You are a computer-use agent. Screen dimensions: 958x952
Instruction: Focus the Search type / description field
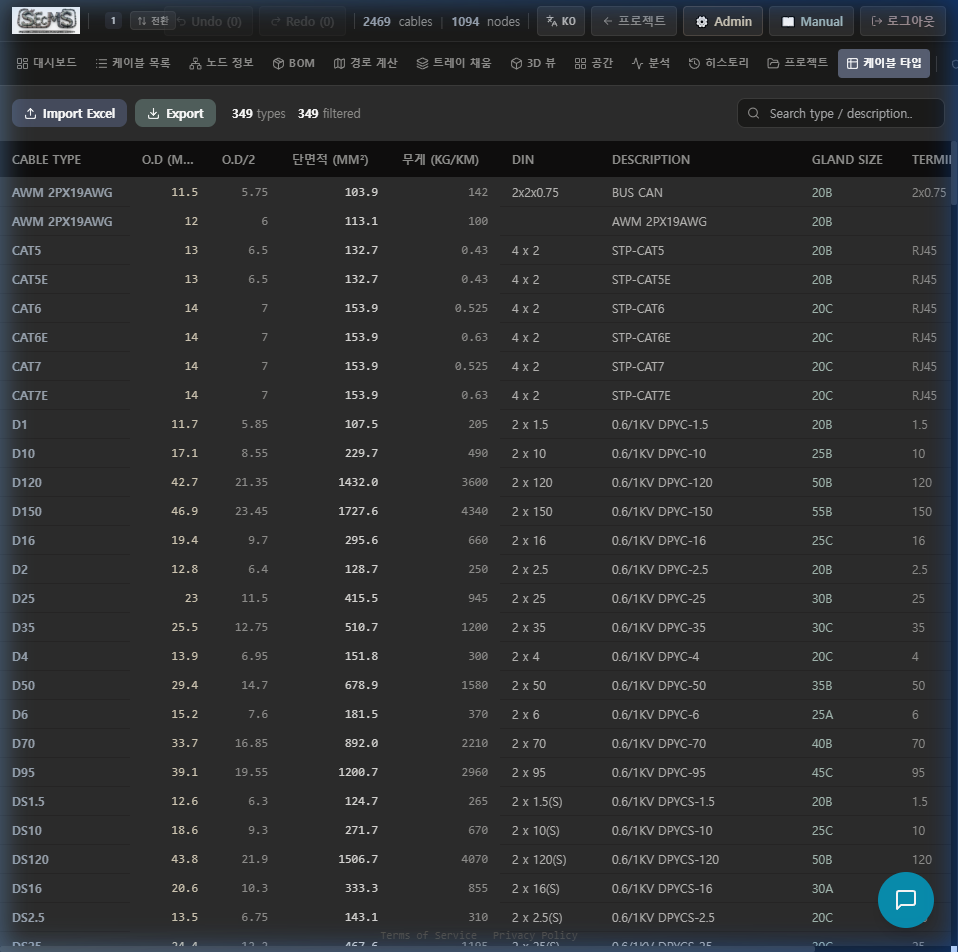841,114
